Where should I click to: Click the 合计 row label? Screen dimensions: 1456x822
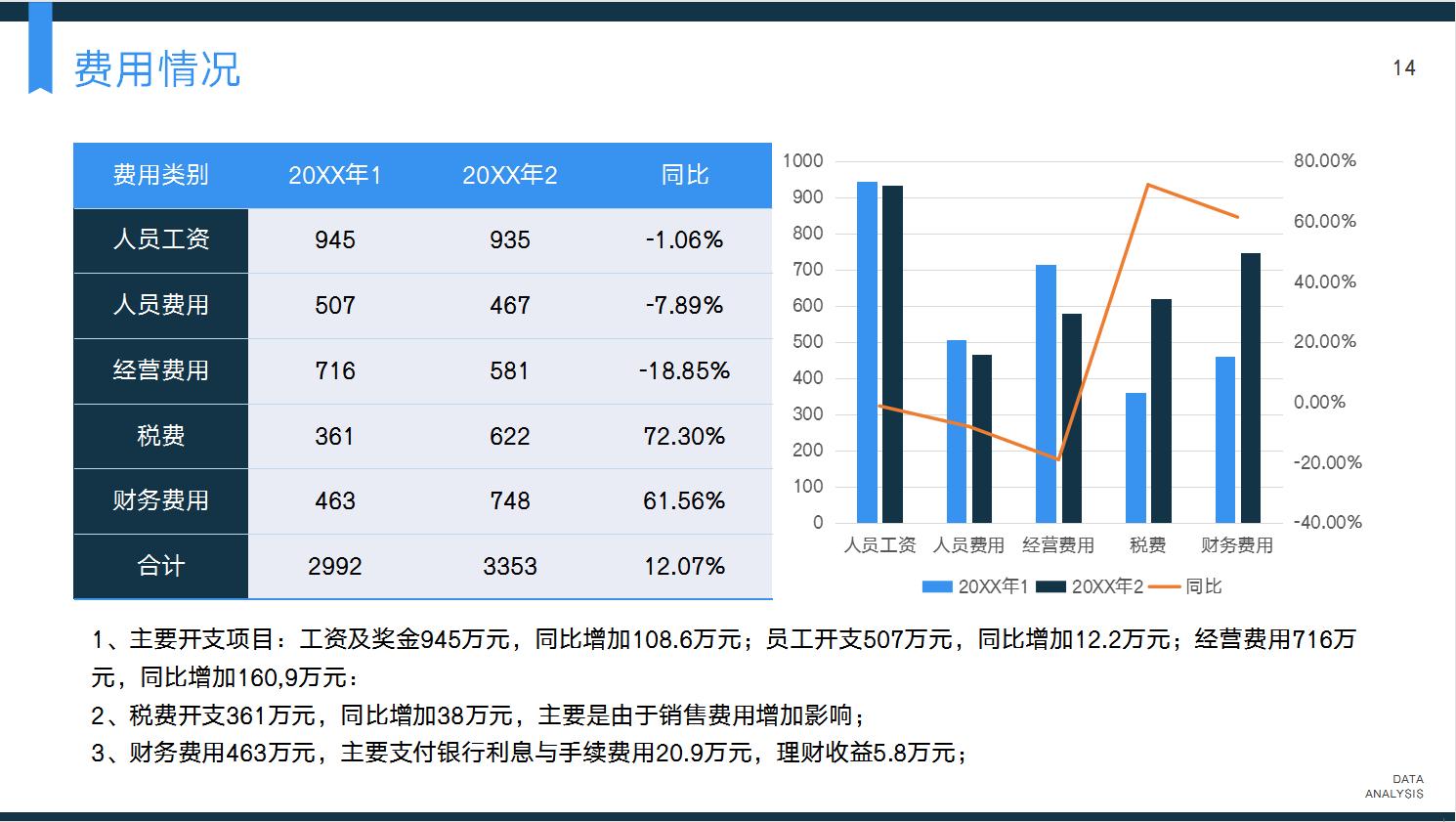click(x=160, y=565)
